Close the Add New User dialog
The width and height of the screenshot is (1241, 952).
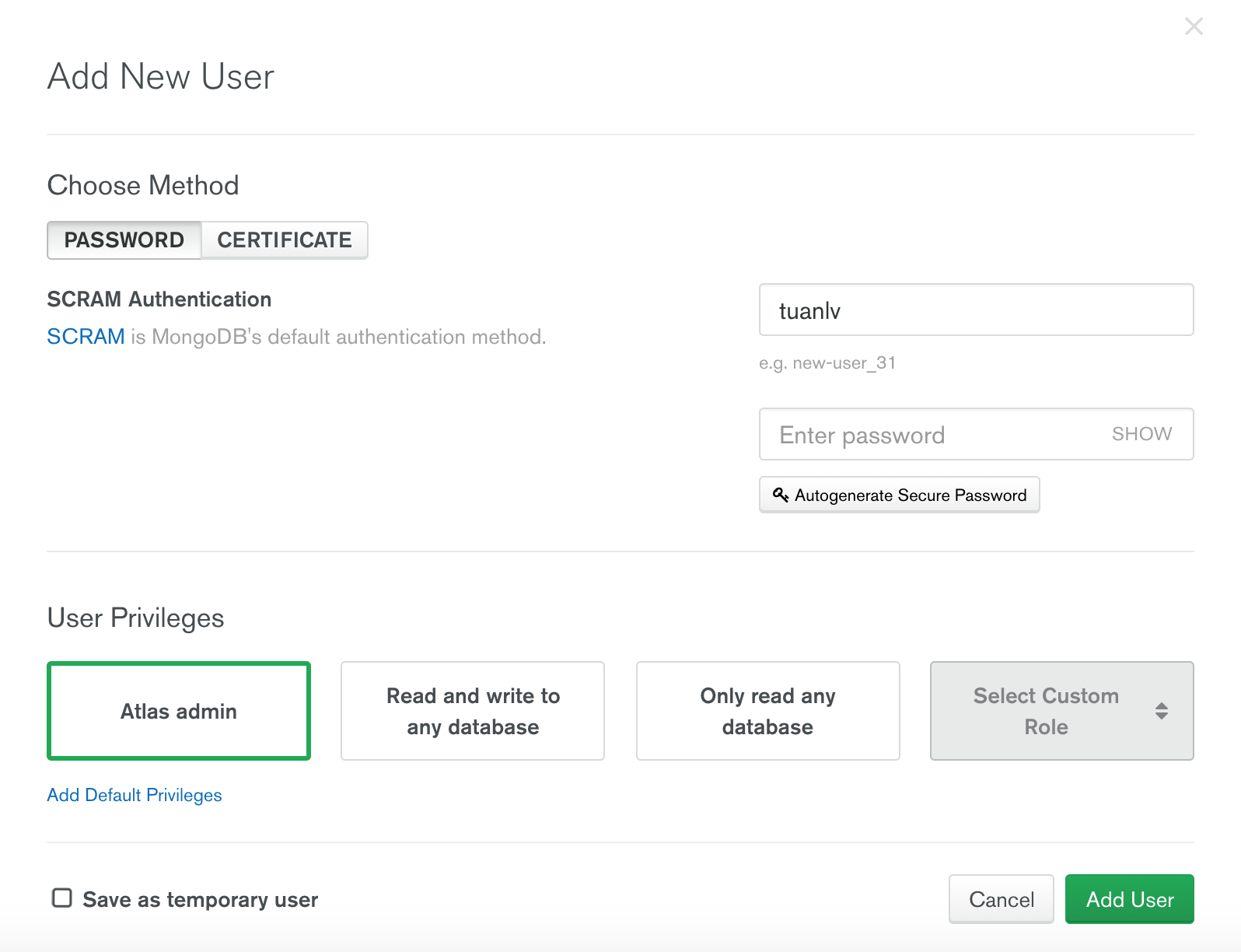tap(1194, 27)
